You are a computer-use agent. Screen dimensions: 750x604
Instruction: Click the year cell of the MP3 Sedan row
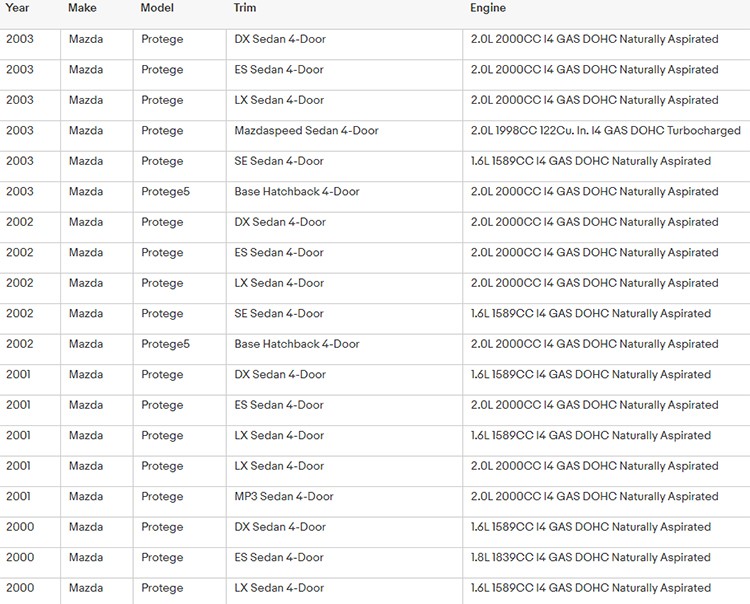(x=19, y=497)
